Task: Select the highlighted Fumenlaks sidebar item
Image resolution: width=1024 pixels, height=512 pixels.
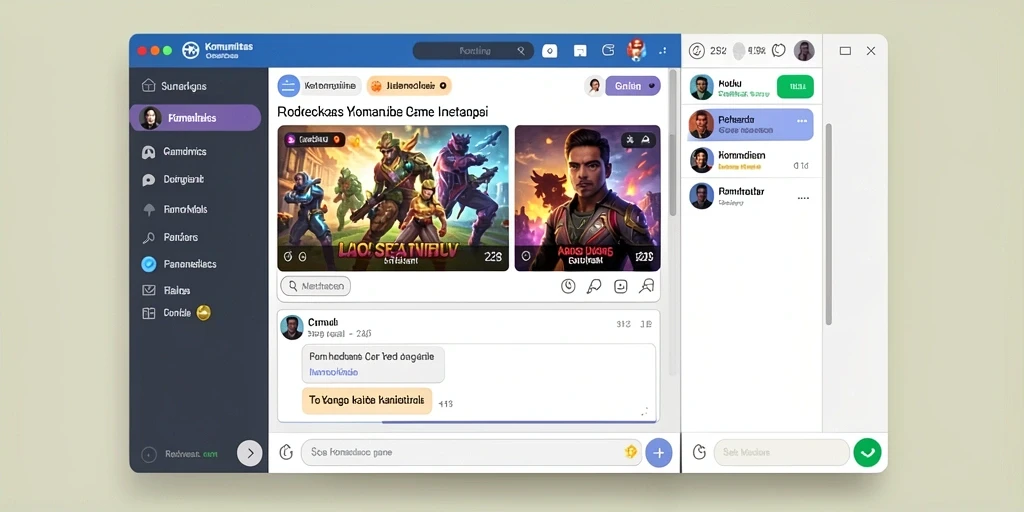Action: (195, 118)
